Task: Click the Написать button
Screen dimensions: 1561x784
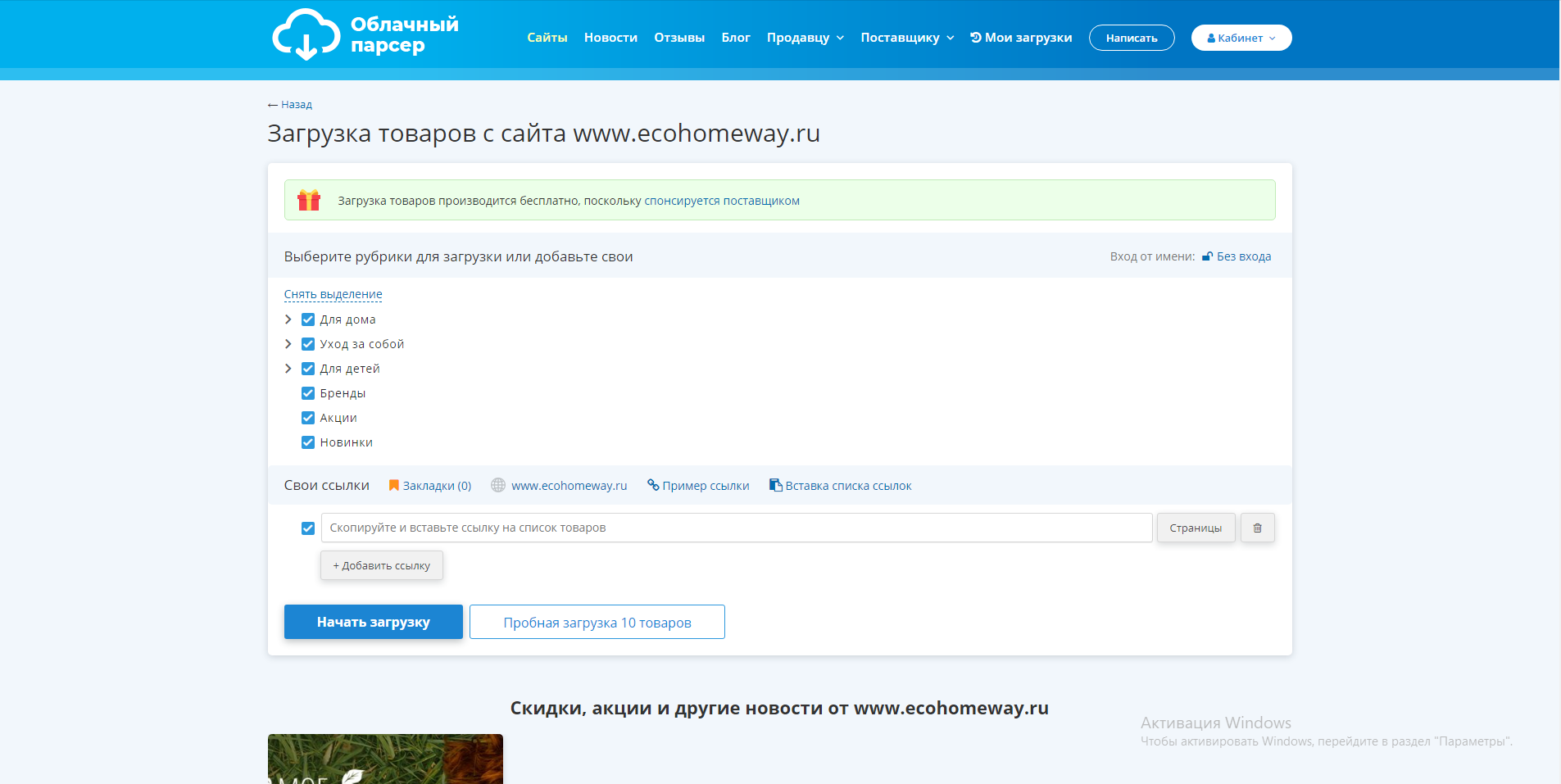Action: click(1132, 38)
